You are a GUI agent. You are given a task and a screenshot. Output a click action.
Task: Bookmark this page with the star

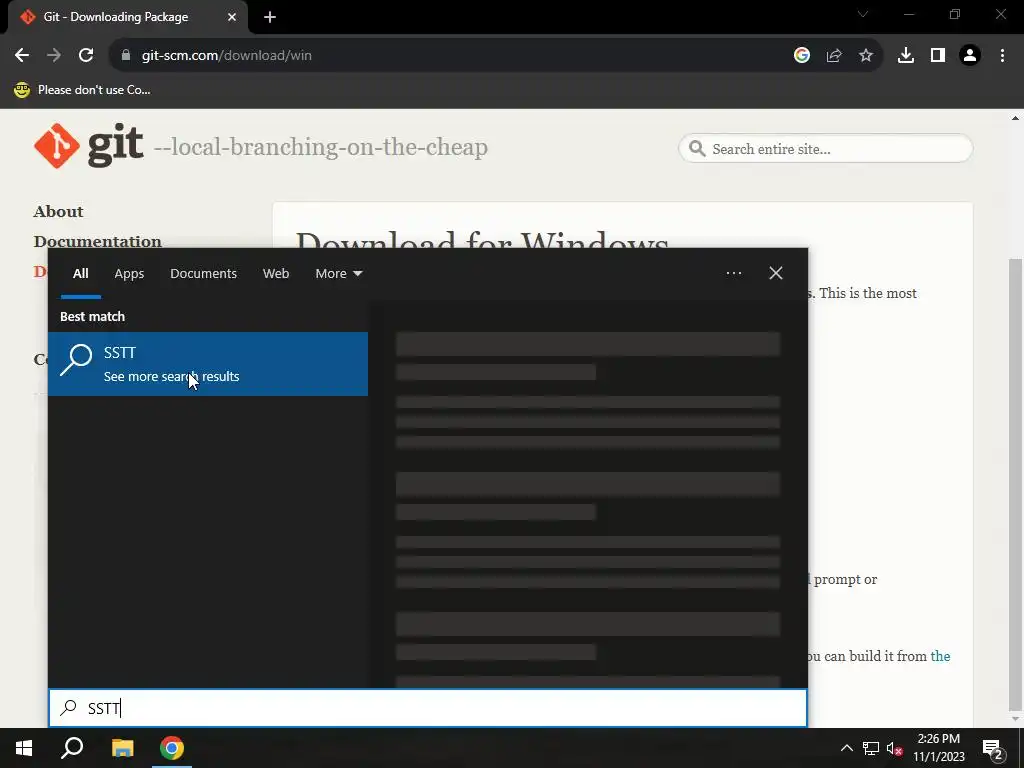coord(866,56)
